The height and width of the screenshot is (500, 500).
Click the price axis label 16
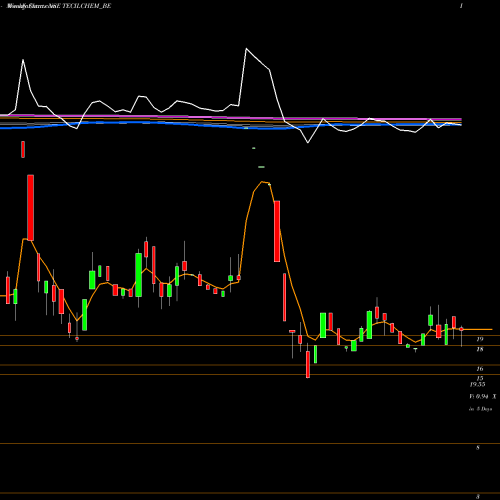click(480, 369)
